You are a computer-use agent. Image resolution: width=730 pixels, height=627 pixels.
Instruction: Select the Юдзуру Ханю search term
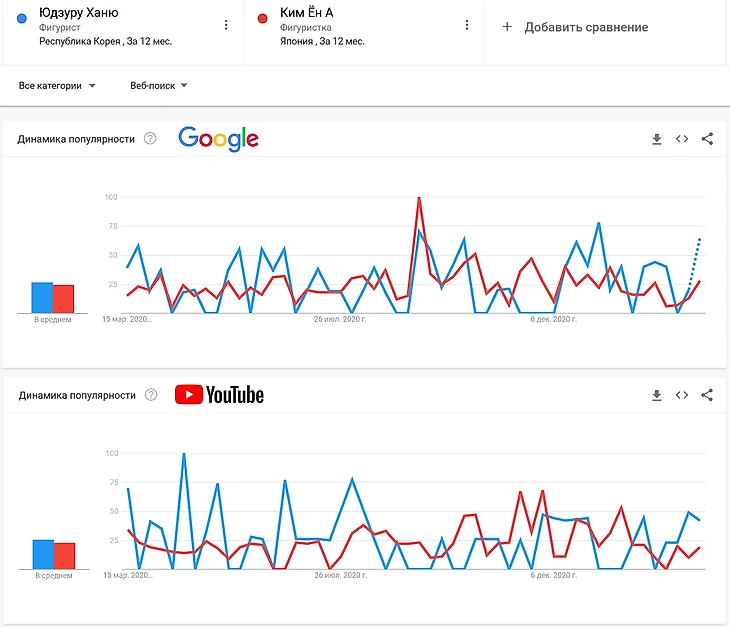pos(78,13)
